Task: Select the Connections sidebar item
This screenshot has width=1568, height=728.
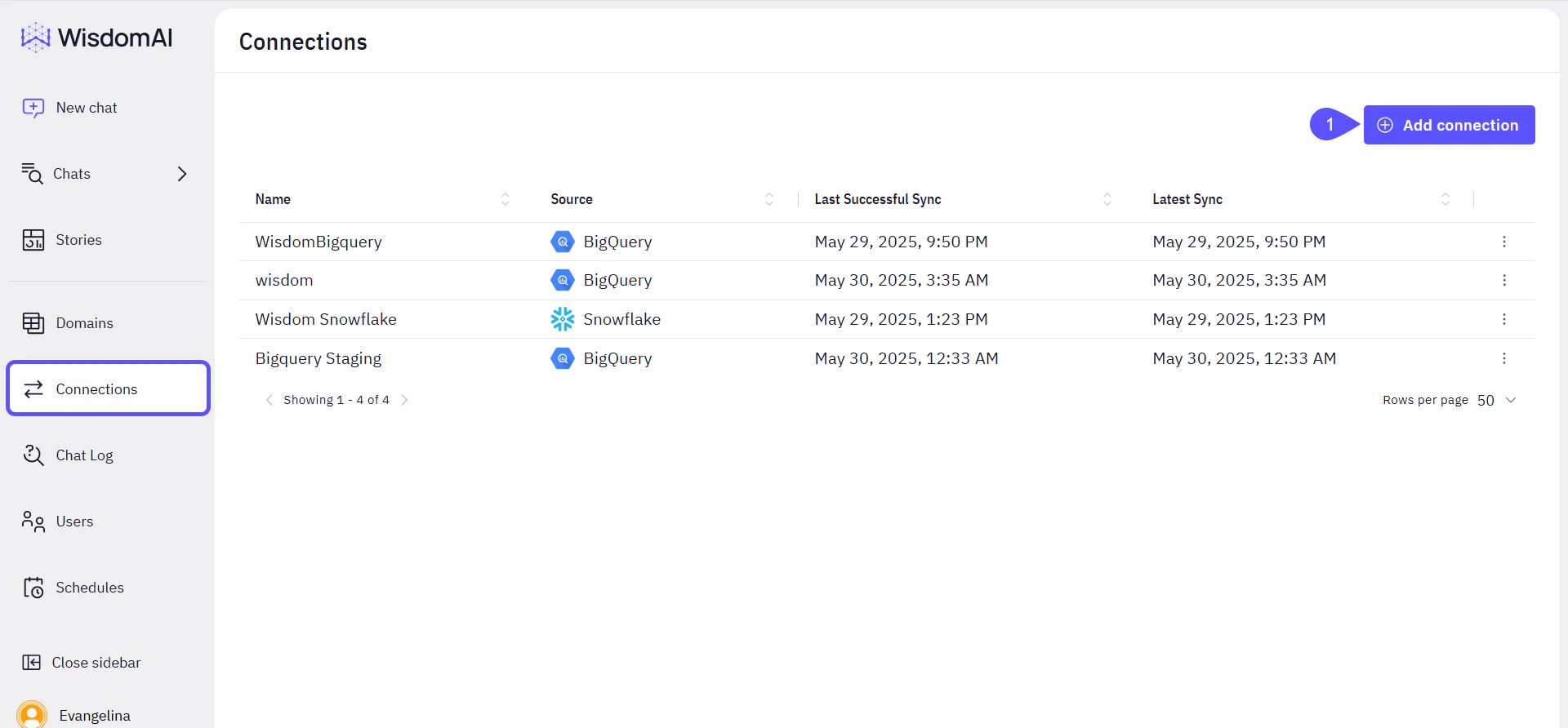Action: point(109,388)
